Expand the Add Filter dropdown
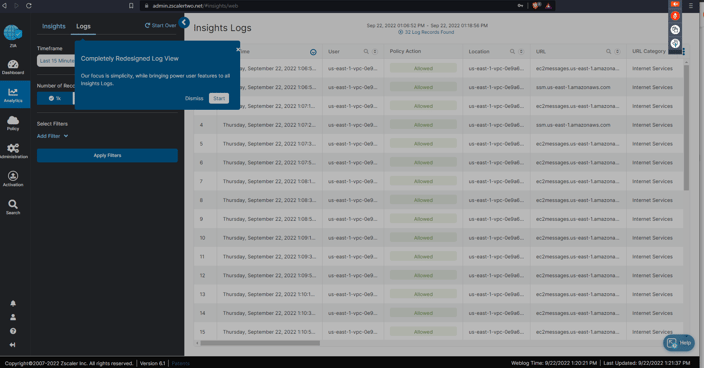This screenshot has width=704, height=368. 53,136
